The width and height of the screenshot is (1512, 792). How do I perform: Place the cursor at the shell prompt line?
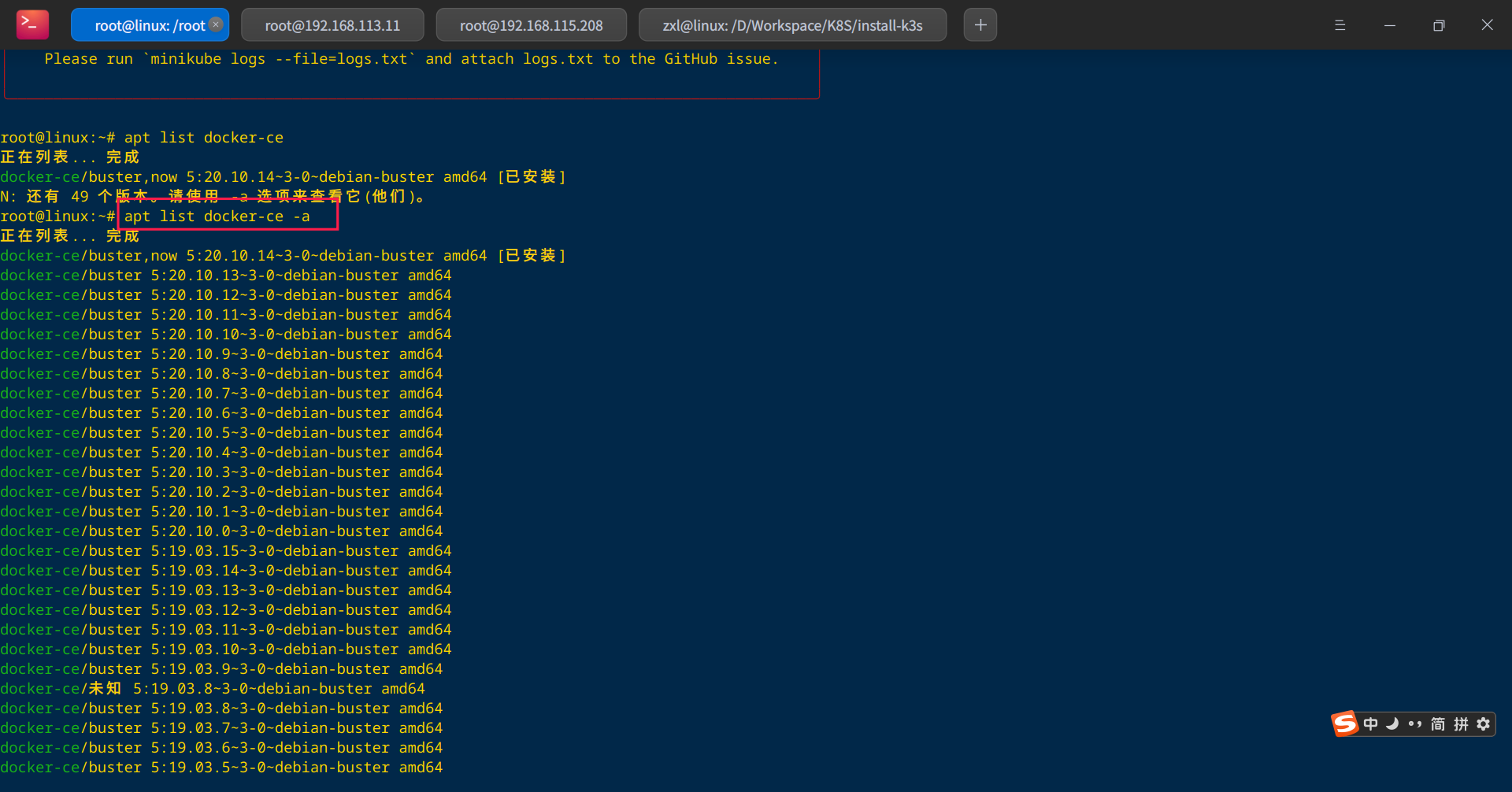(59, 216)
